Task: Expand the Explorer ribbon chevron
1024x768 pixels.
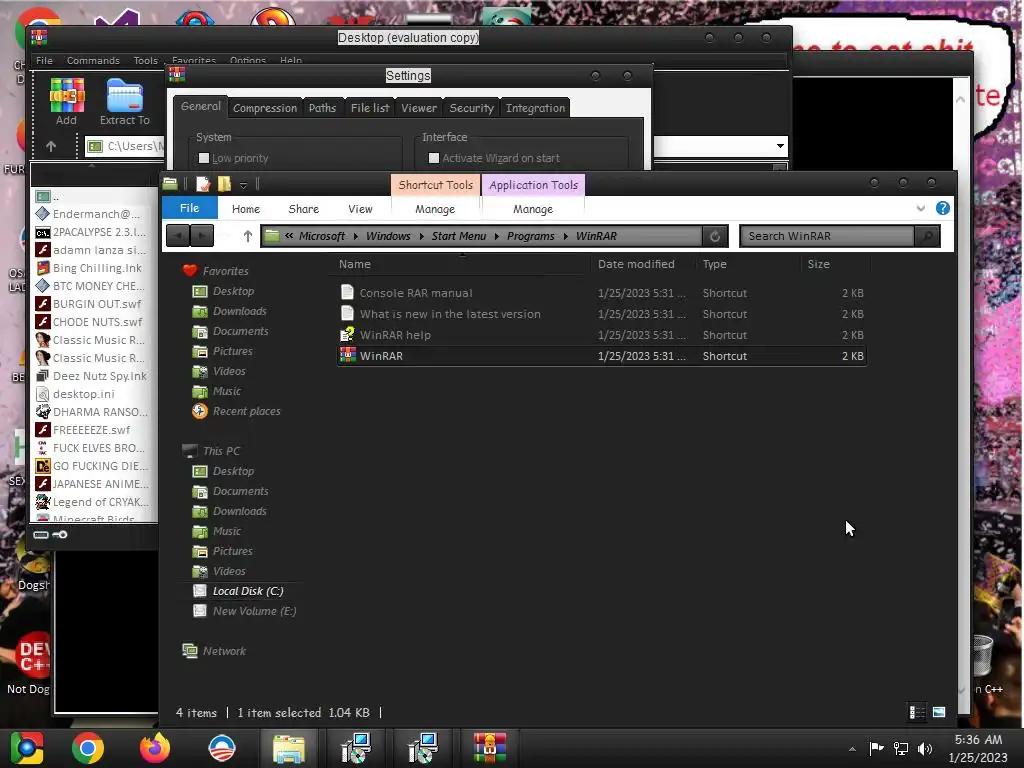Action: pyautogui.click(x=921, y=208)
